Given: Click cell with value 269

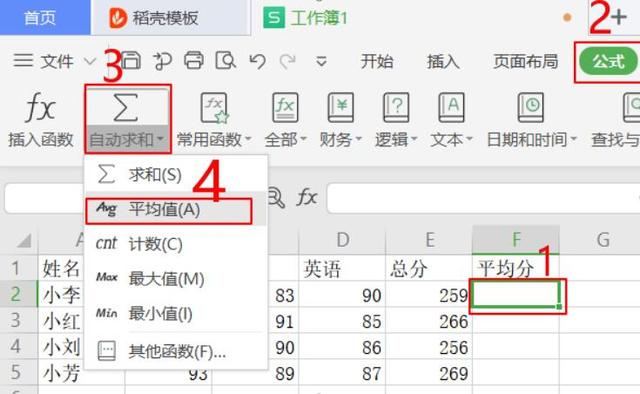Looking at the screenshot, I should pyautogui.click(x=429, y=373).
